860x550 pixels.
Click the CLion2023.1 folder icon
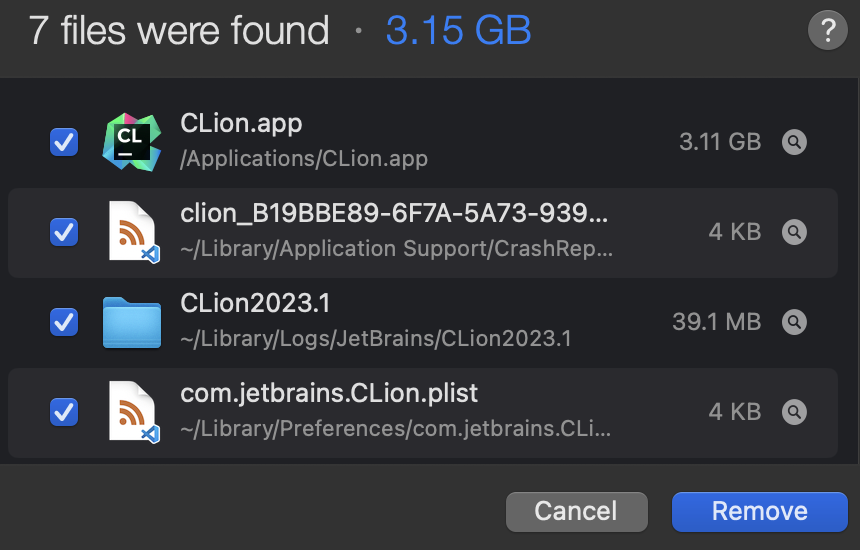pos(132,322)
